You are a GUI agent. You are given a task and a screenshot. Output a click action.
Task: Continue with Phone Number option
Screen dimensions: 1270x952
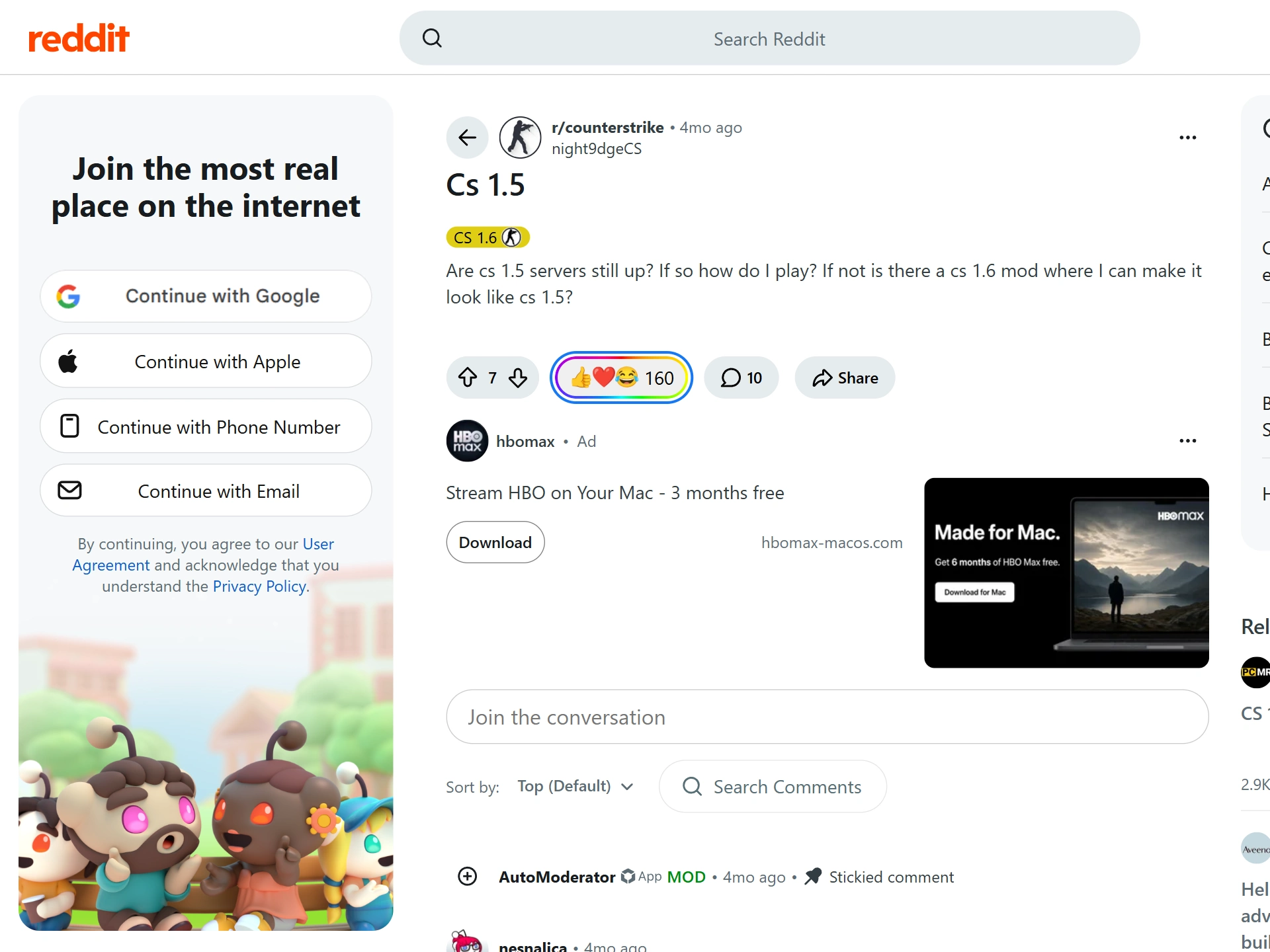[x=206, y=426]
